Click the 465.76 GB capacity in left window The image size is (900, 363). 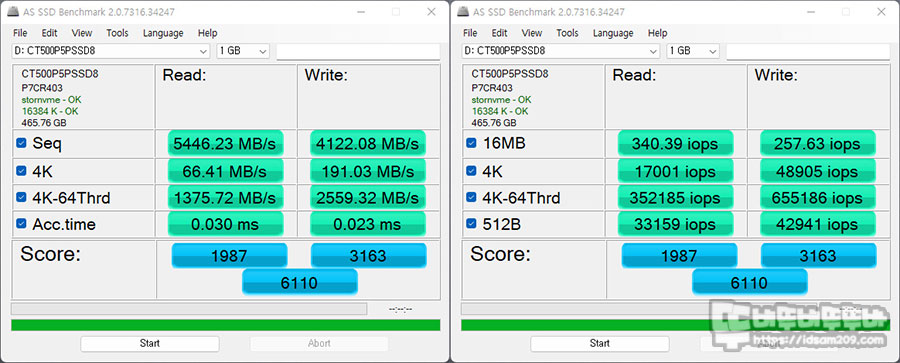[x=44, y=123]
